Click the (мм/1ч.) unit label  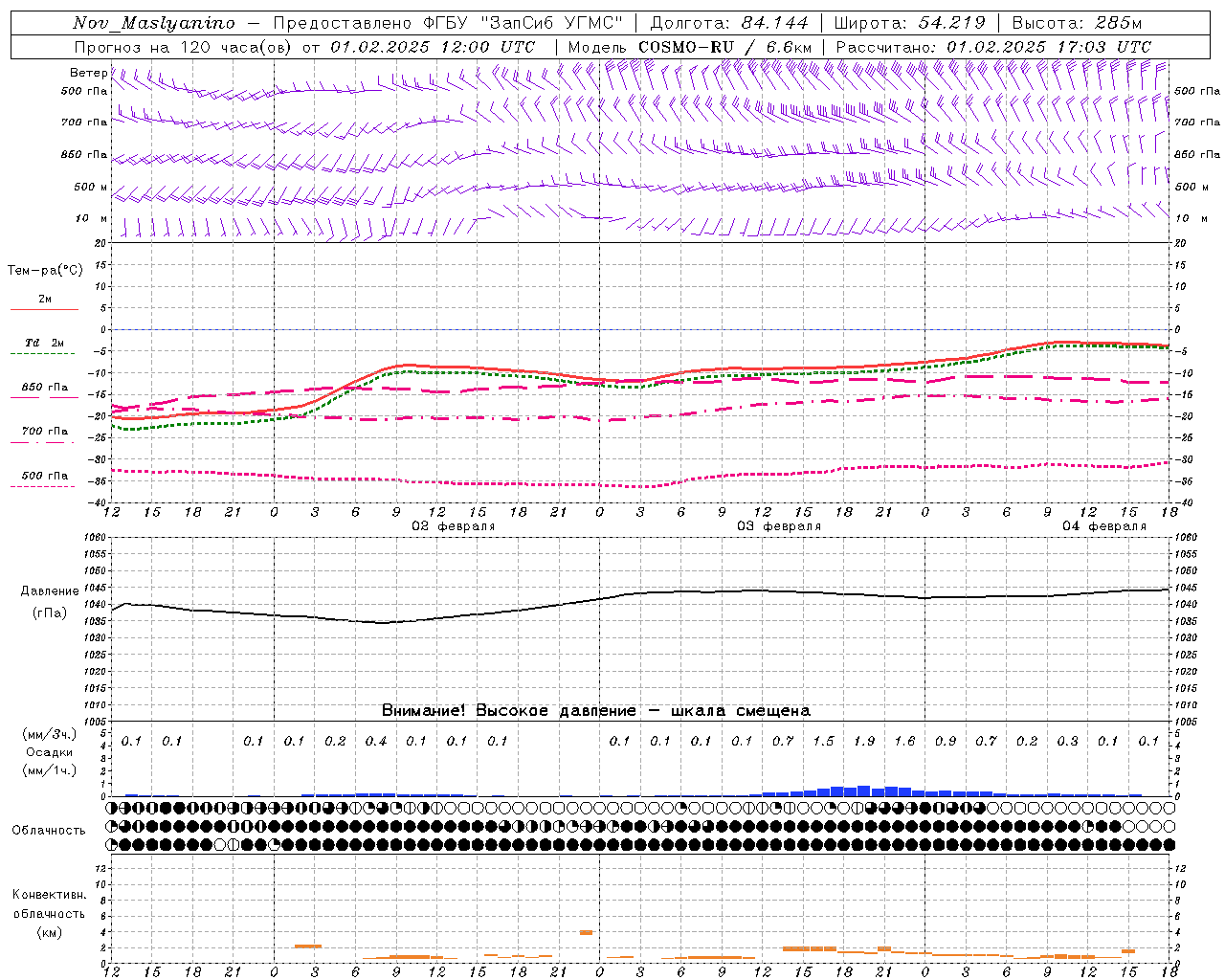(49, 769)
